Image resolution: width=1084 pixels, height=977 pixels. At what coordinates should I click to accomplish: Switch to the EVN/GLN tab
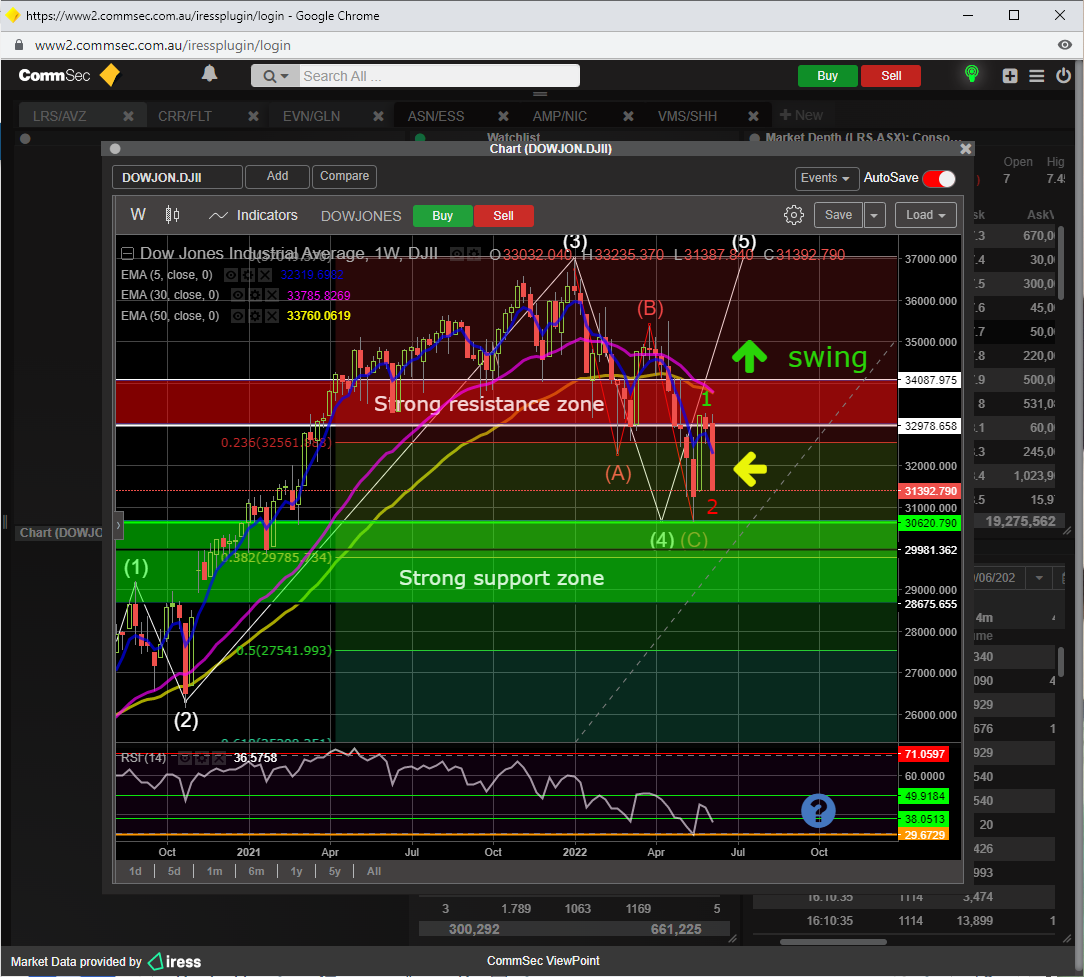(312, 116)
